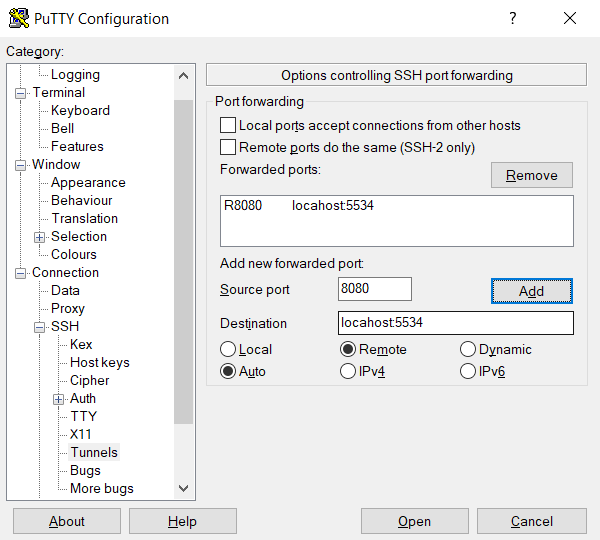Open the More bugs category

(102, 488)
